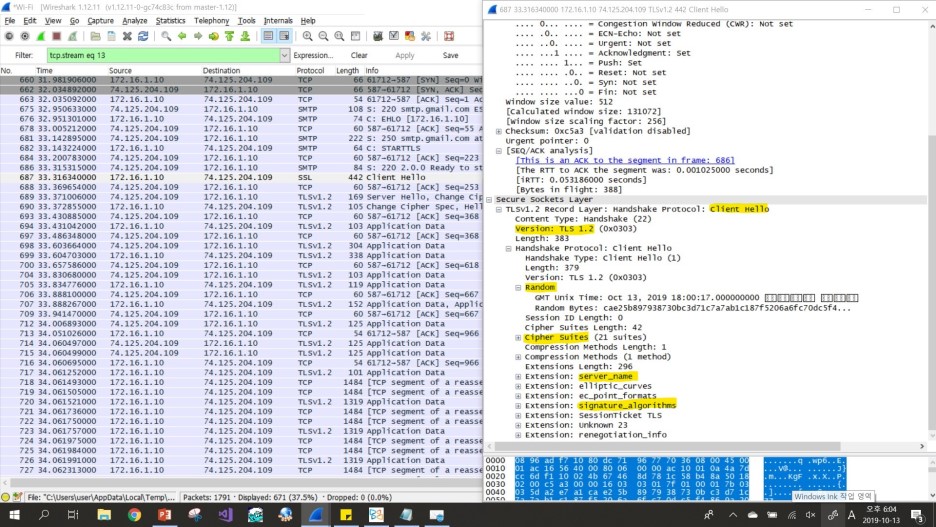Open the display filter history dropdown
Image resolution: width=936 pixels, height=527 pixels.
click(284, 56)
